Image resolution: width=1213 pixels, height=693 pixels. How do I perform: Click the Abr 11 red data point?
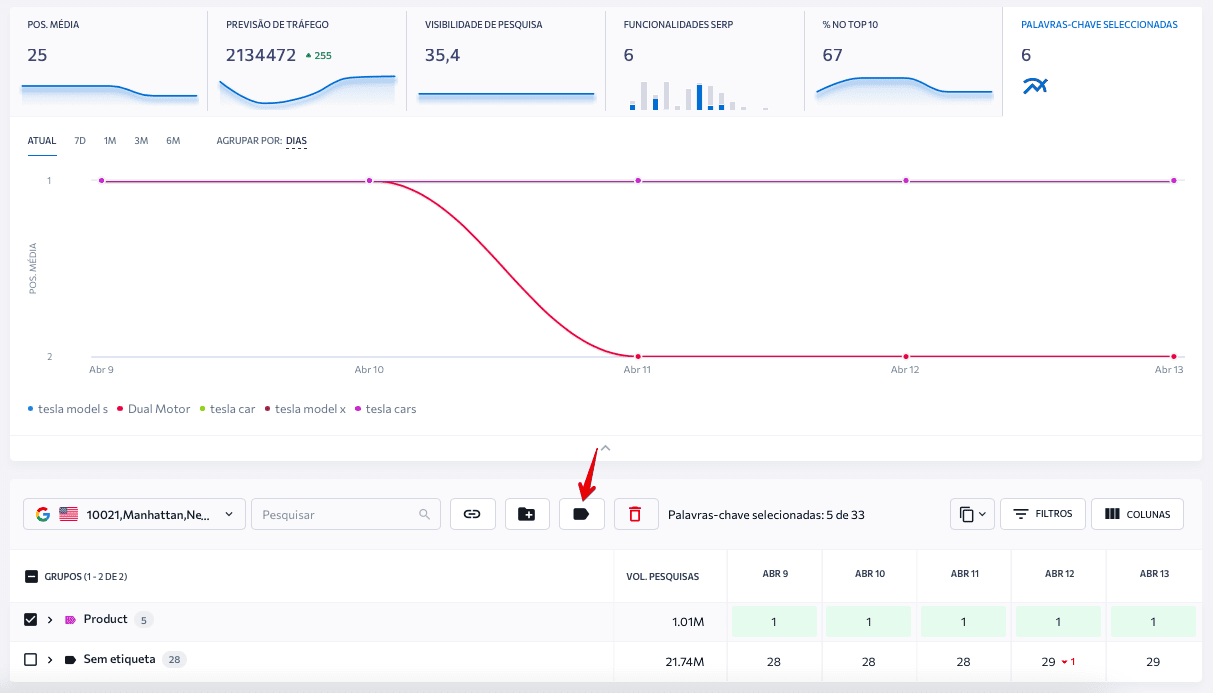[x=637, y=356]
